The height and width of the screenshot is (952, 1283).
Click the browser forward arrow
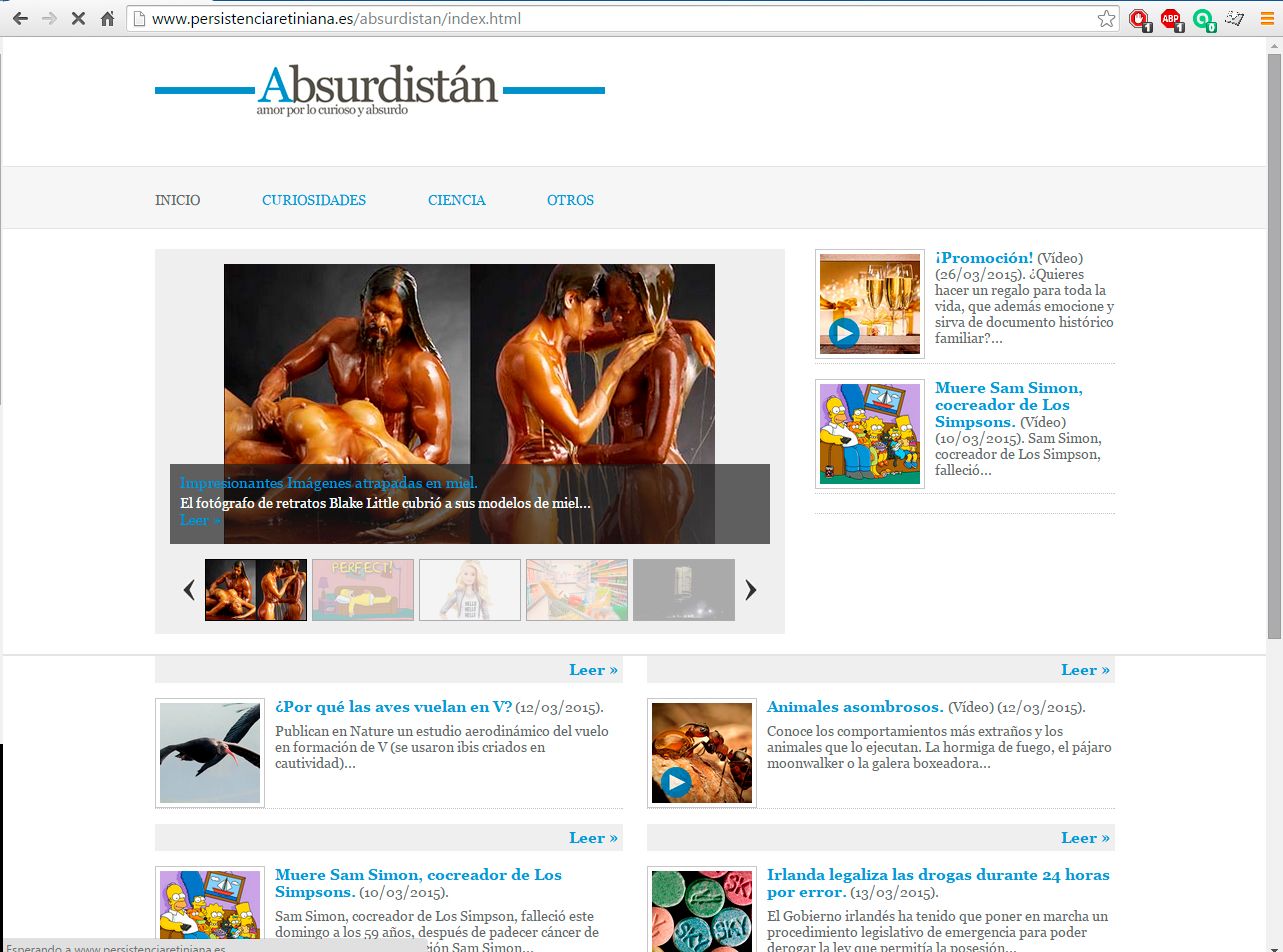[49, 18]
